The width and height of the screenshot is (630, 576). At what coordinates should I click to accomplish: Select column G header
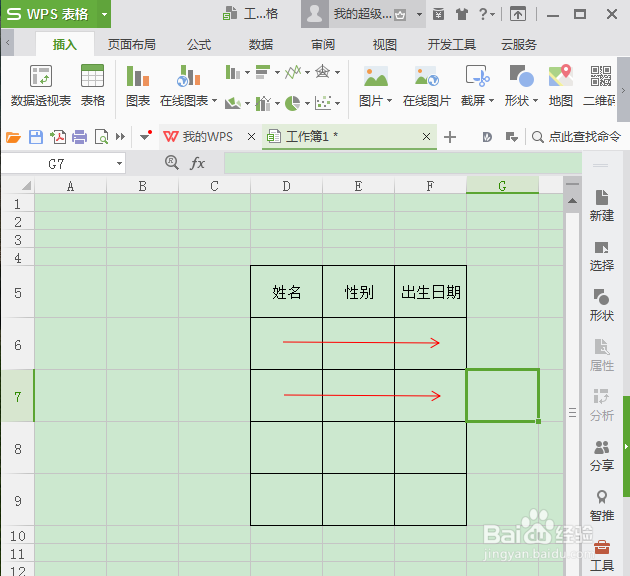(502, 186)
